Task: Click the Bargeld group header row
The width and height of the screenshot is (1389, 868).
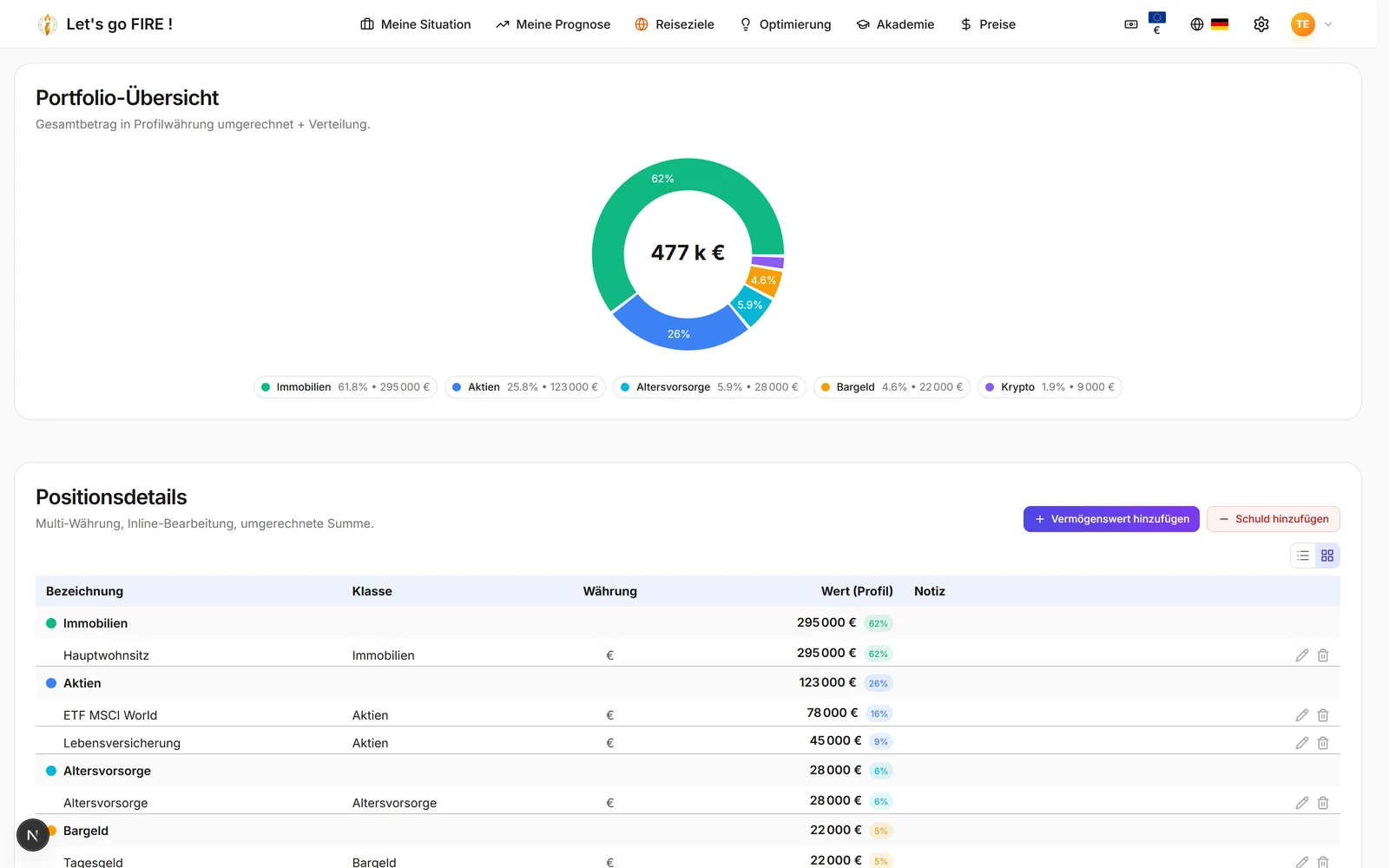Action: tap(688, 831)
